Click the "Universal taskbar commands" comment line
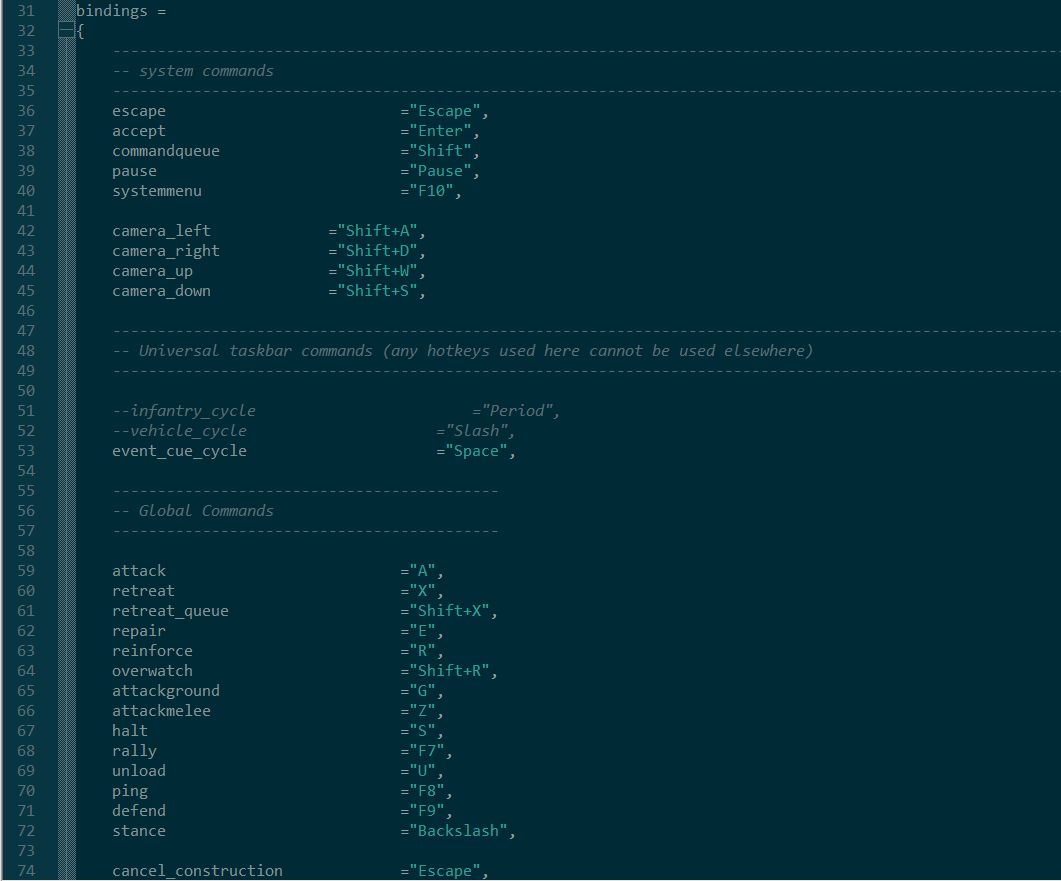The image size is (1061, 881). tap(462, 351)
